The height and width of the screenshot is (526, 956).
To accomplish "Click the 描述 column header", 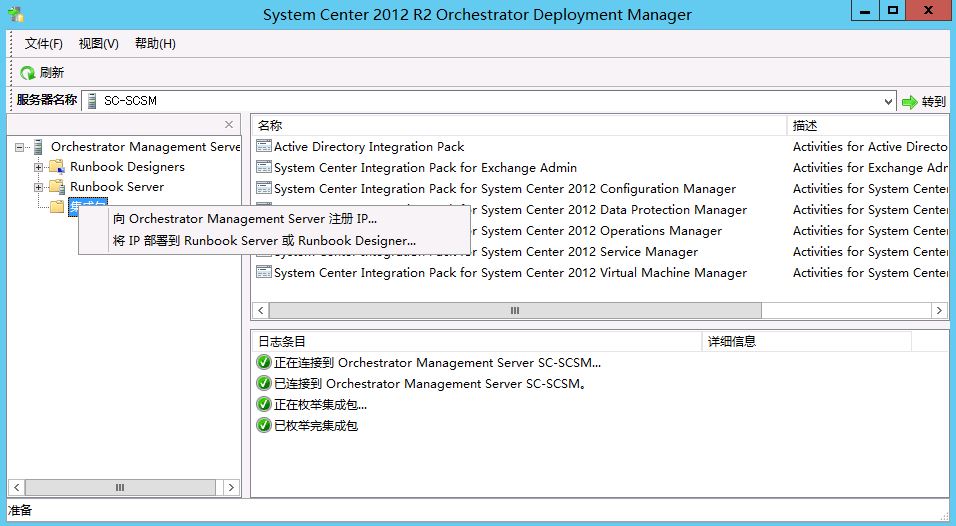I will pyautogui.click(x=868, y=126).
